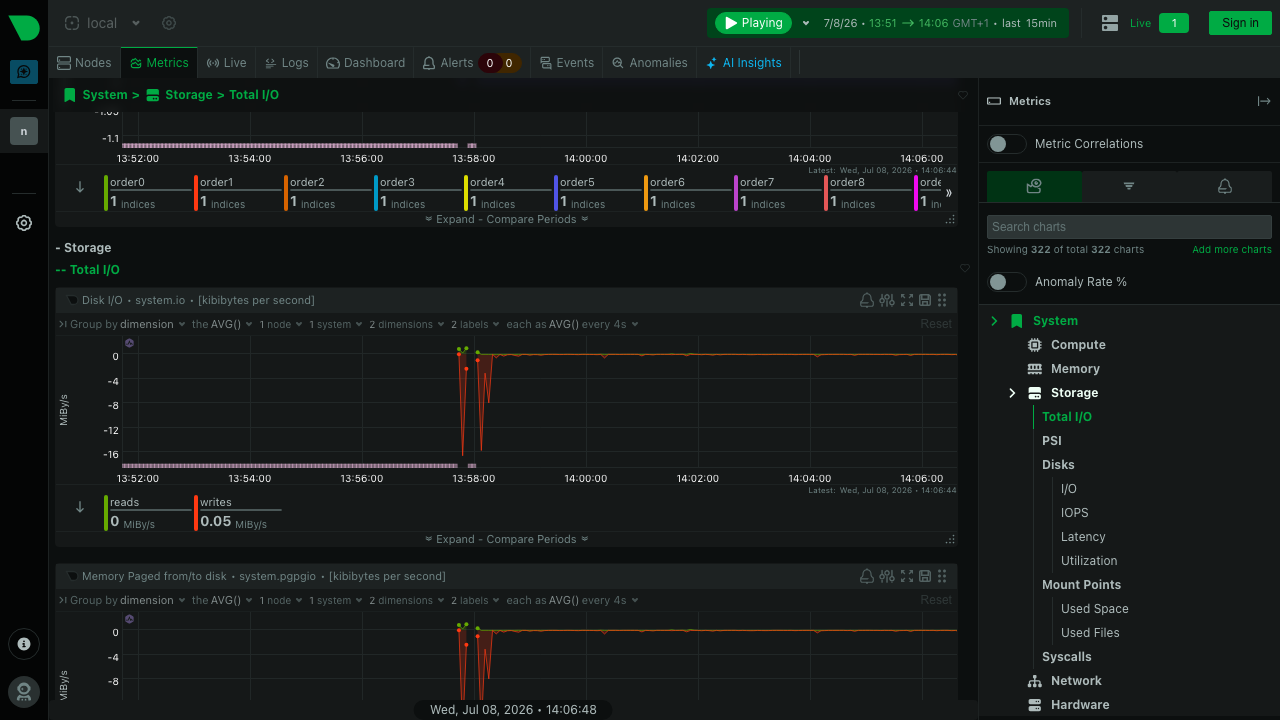Expand the System tree section
Screen dimensions: 1280x720
(994, 321)
